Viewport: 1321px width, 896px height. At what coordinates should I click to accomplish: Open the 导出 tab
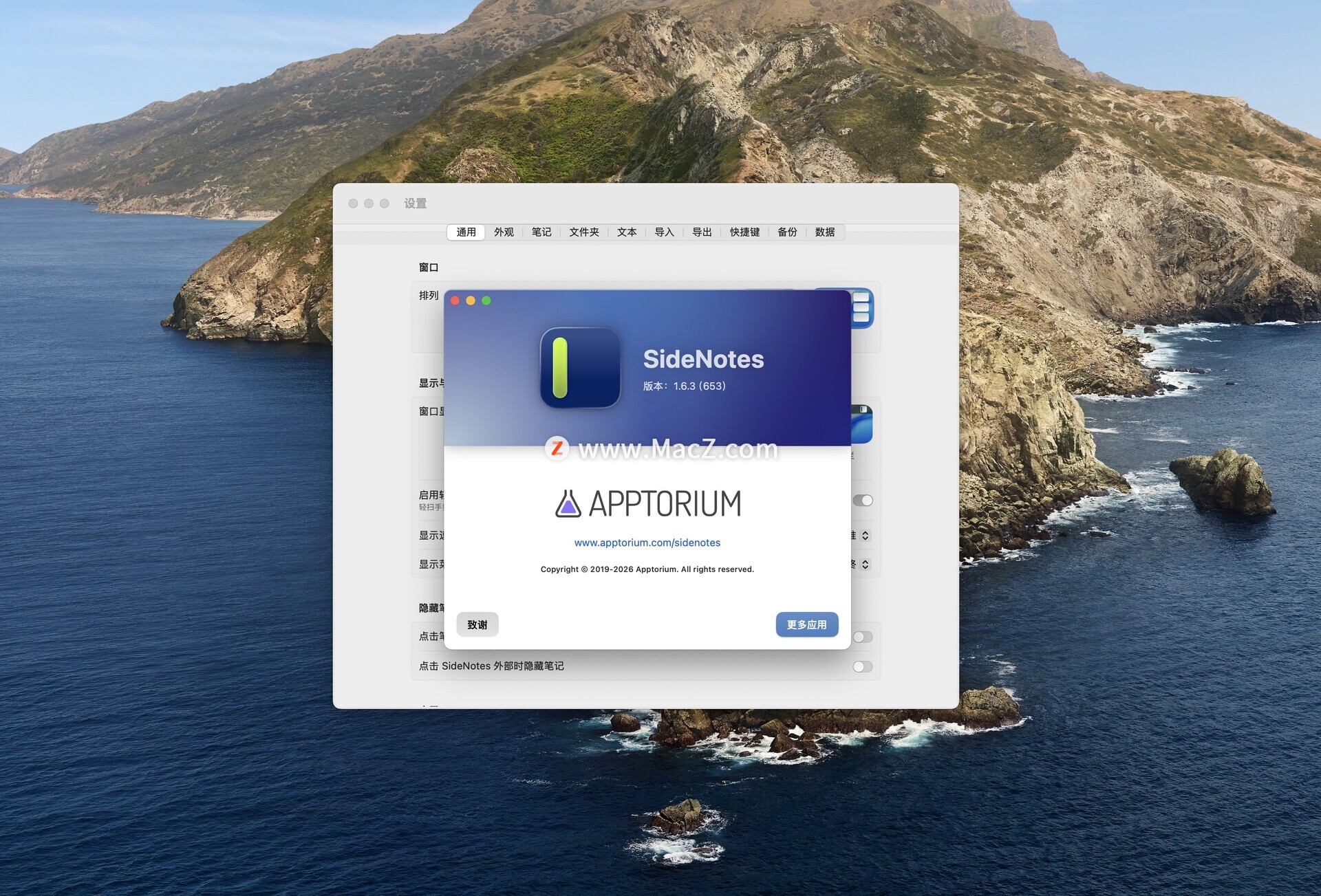702,232
